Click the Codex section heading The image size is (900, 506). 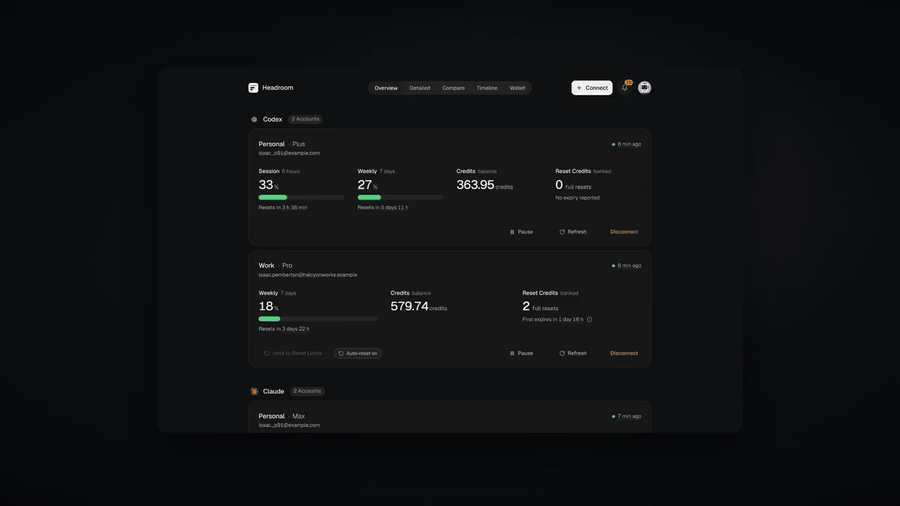coord(273,119)
